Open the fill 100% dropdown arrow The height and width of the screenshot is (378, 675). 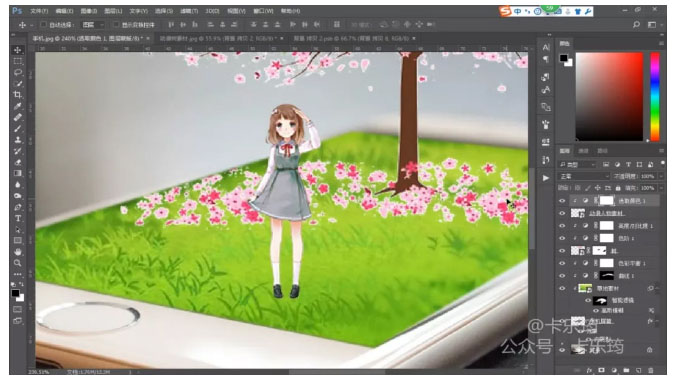tap(661, 188)
